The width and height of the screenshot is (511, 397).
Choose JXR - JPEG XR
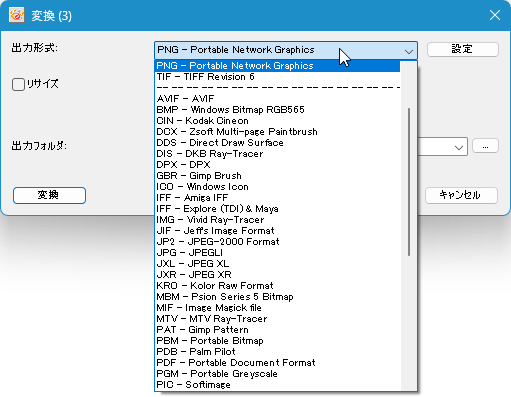click(x=278, y=275)
